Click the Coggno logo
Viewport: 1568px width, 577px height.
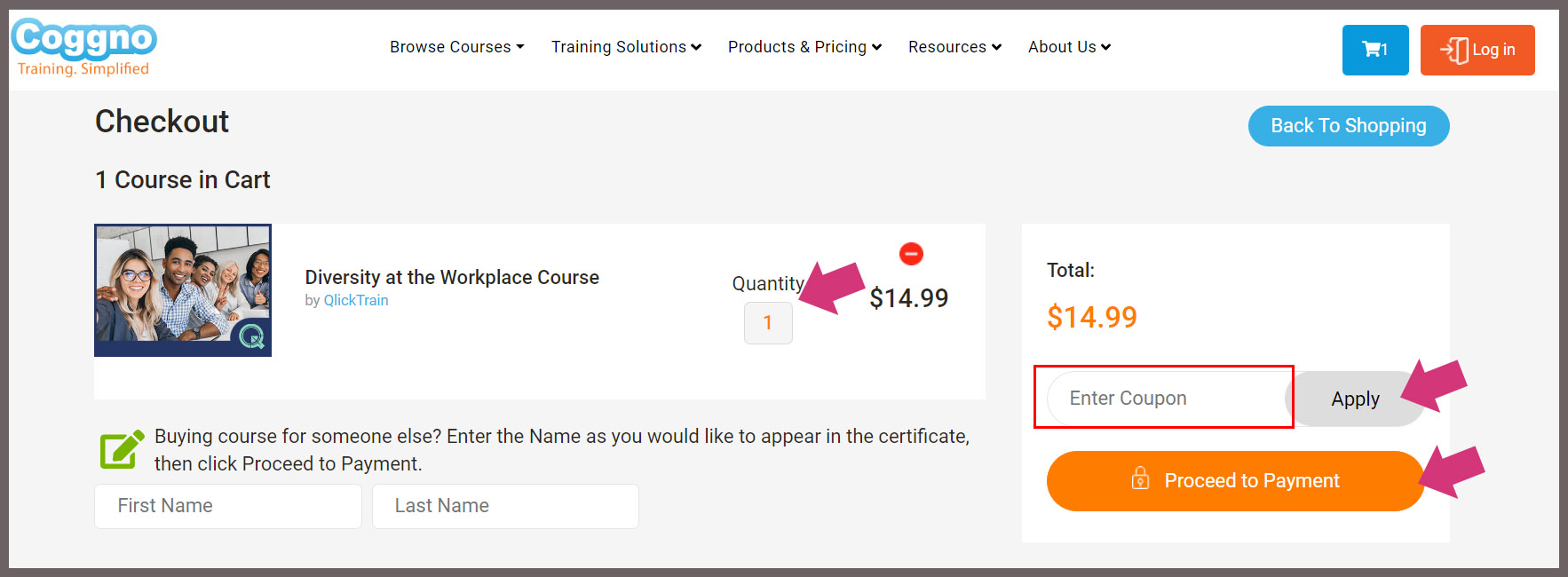pyautogui.click(x=84, y=47)
